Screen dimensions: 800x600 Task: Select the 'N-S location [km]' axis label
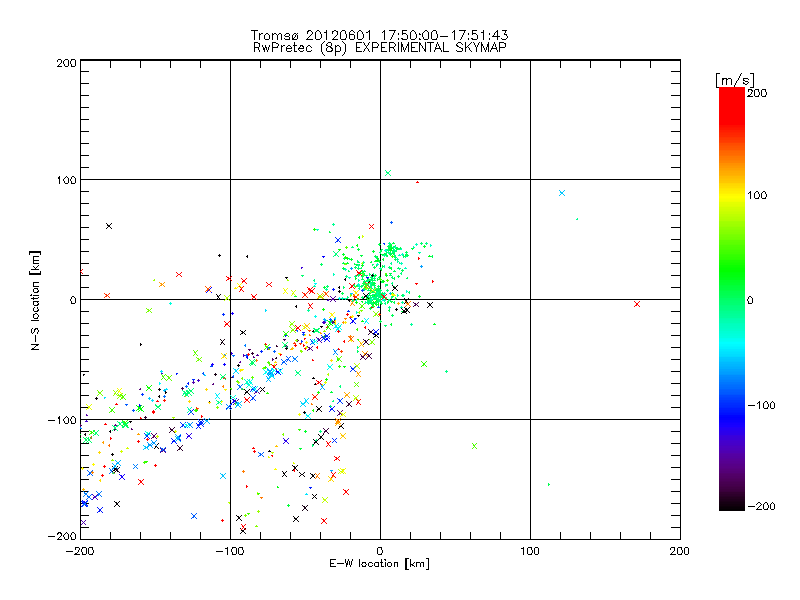35,301
